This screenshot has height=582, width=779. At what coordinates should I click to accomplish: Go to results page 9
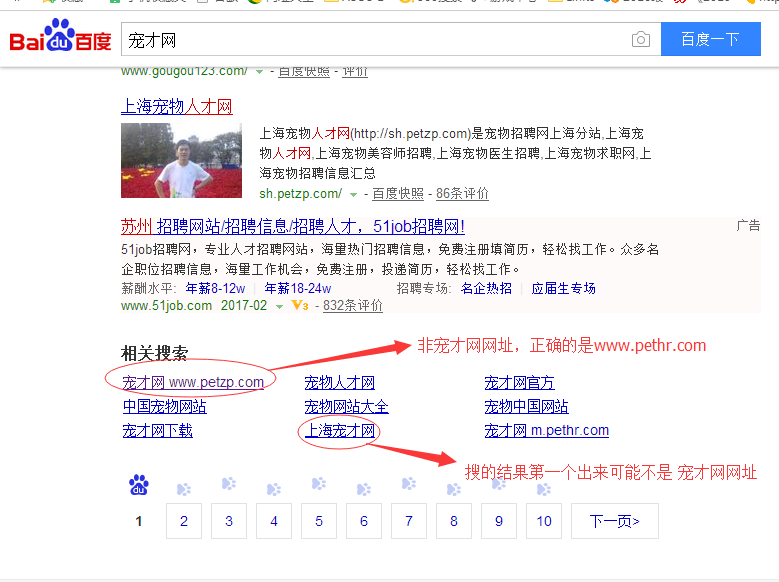(x=499, y=521)
